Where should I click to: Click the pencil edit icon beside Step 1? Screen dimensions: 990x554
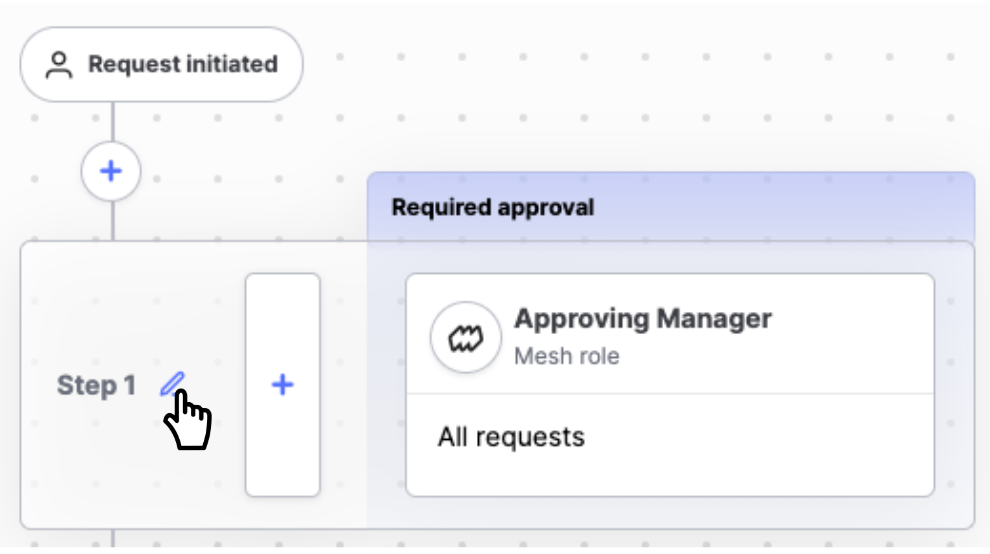pos(172,384)
